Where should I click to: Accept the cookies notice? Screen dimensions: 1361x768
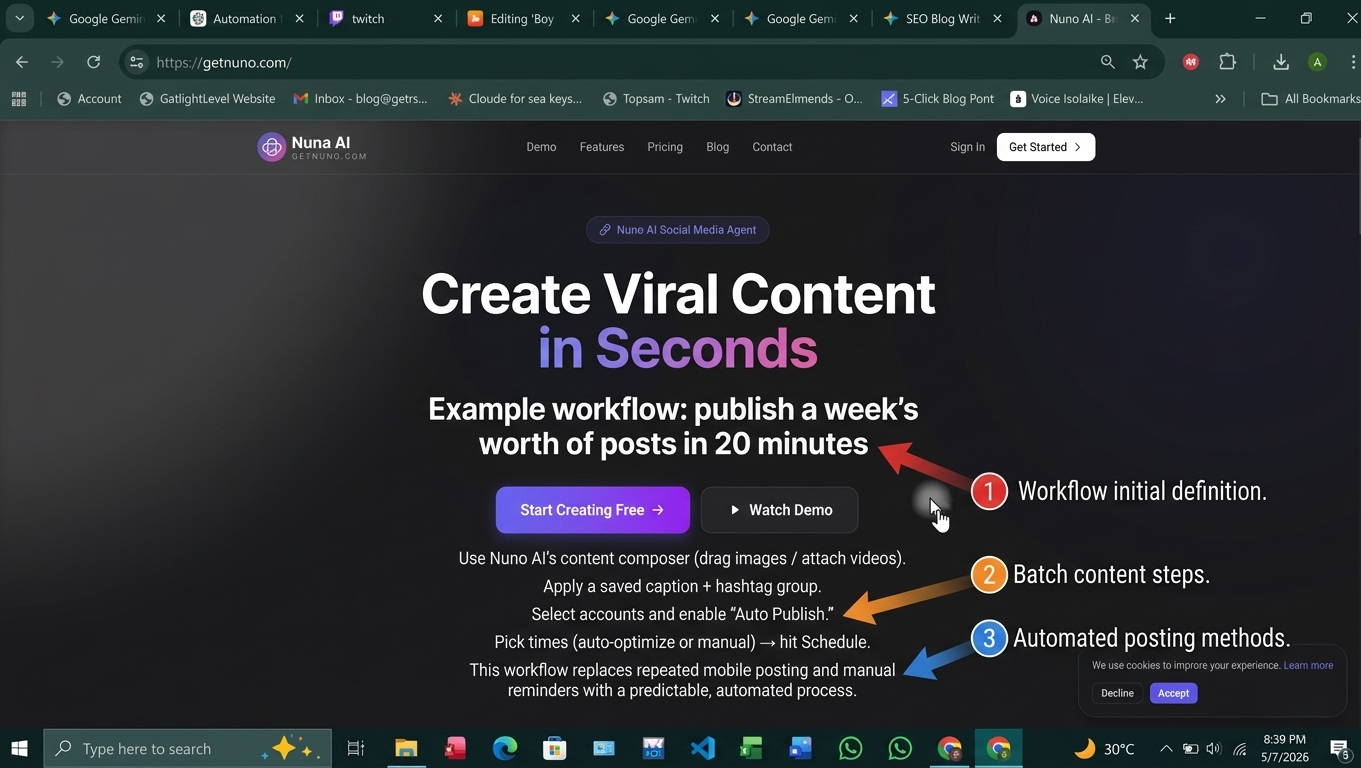click(1173, 693)
